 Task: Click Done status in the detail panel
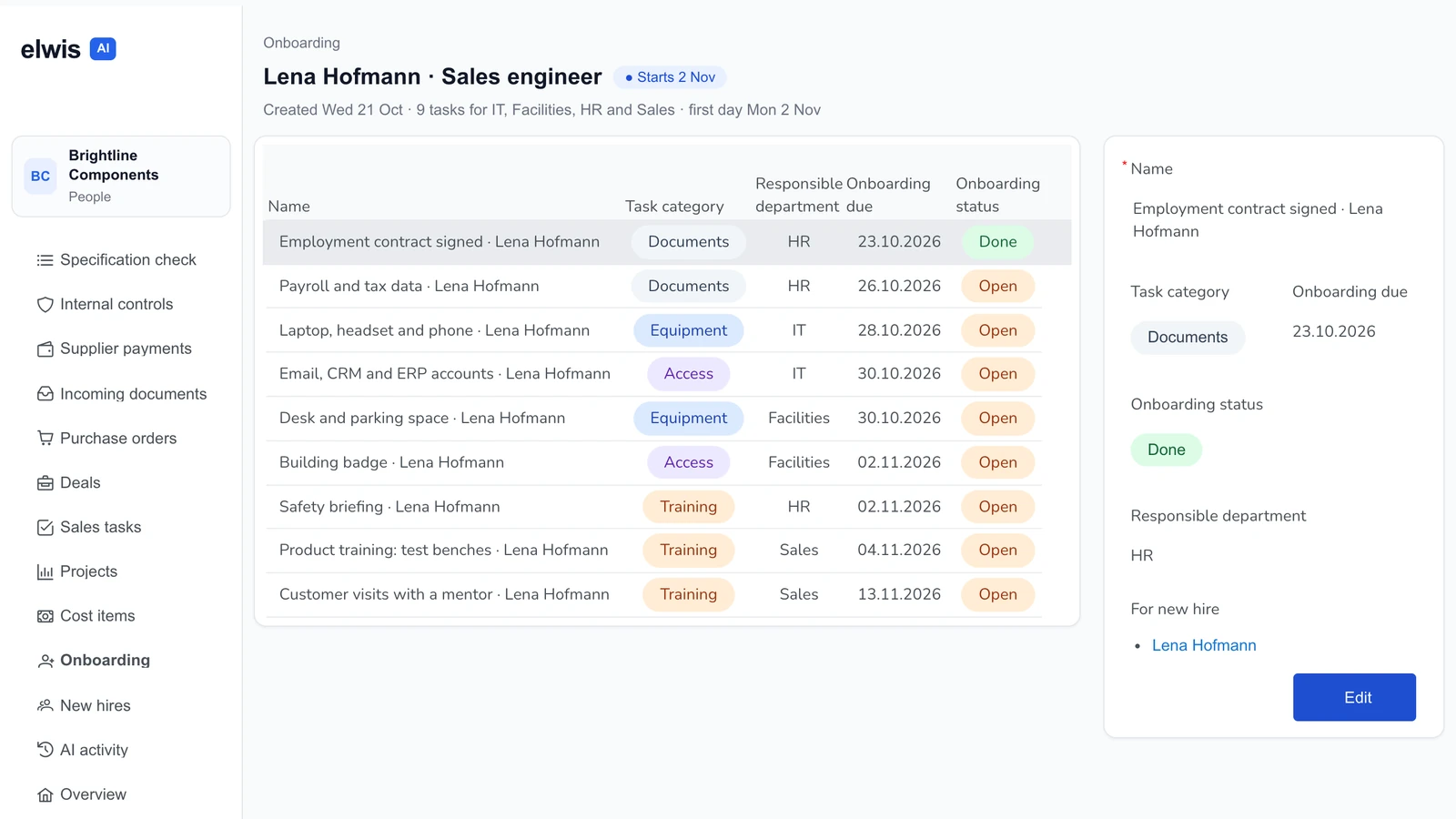click(1166, 450)
